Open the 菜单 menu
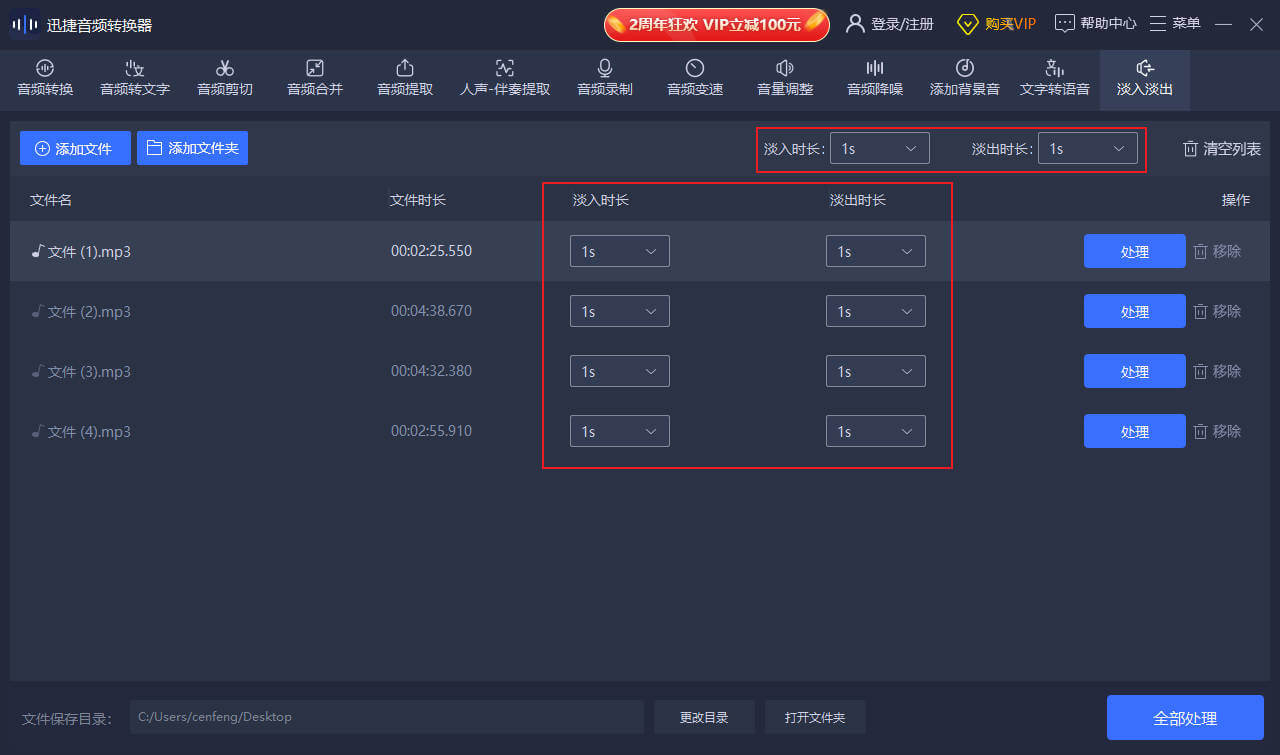The image size is (1280, 755). [1175, 23]
